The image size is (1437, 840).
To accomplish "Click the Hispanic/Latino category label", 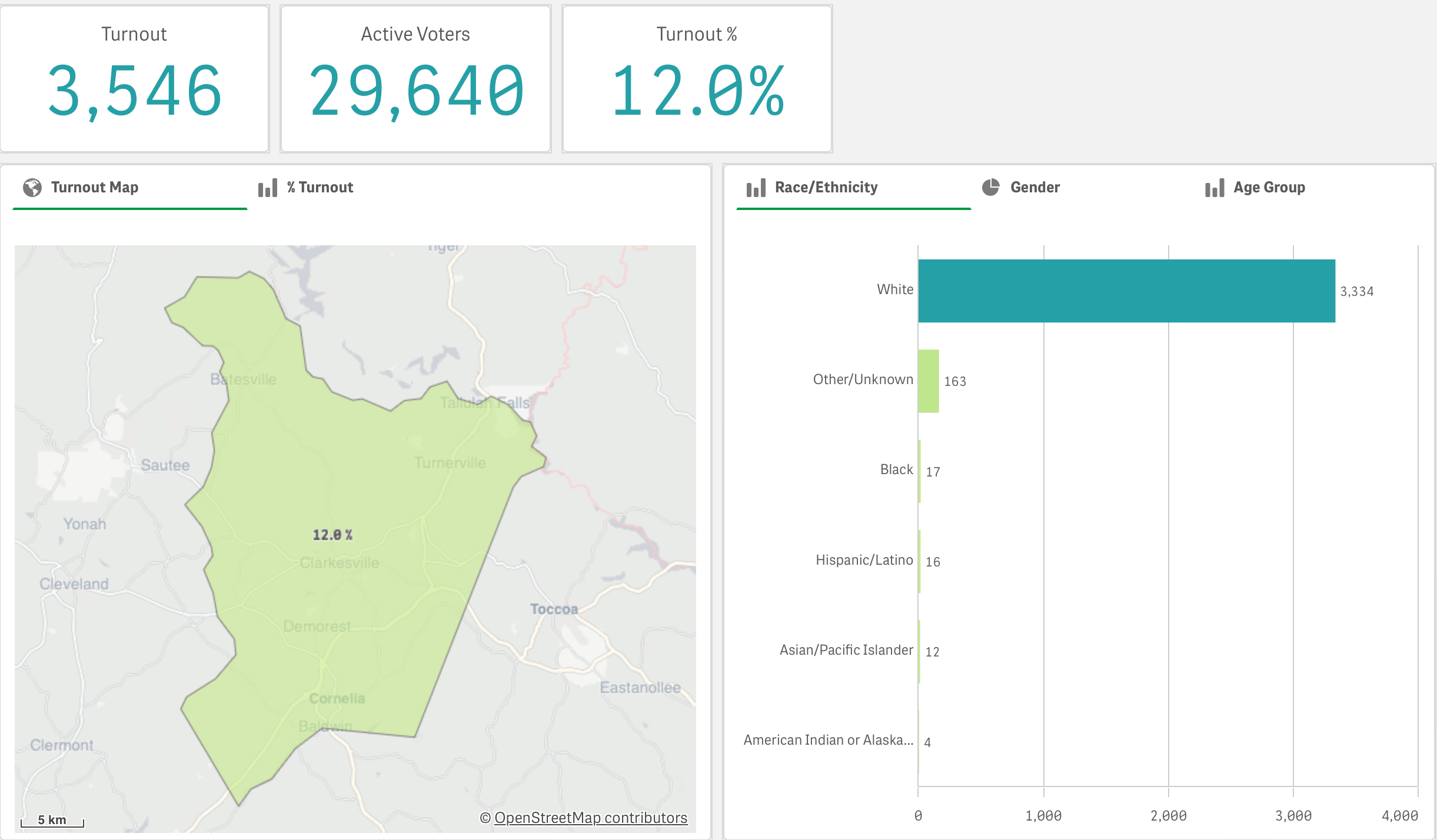I will tap(864, 560).
